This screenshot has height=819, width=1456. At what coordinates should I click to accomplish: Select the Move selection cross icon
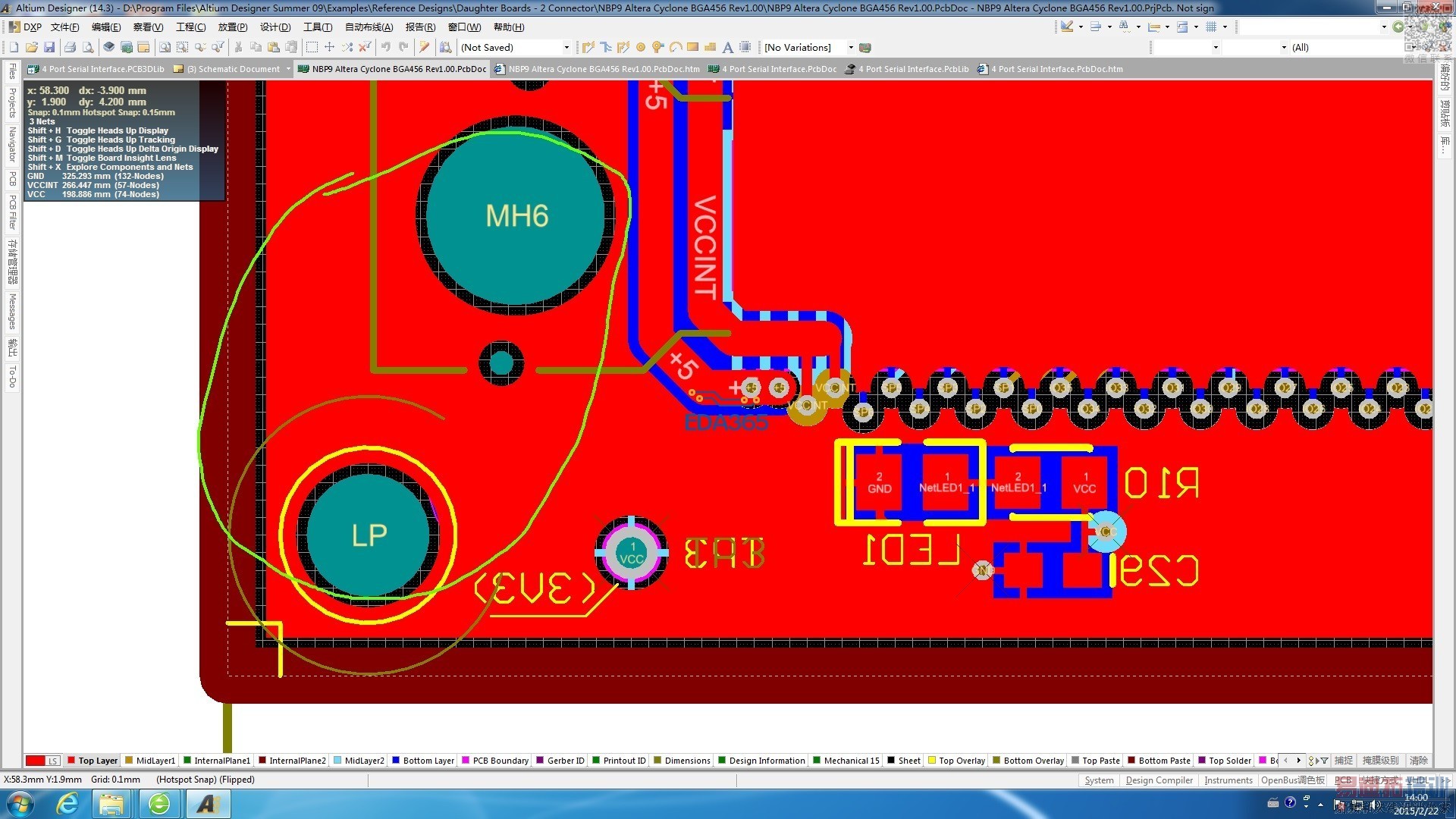coord(329,47)
